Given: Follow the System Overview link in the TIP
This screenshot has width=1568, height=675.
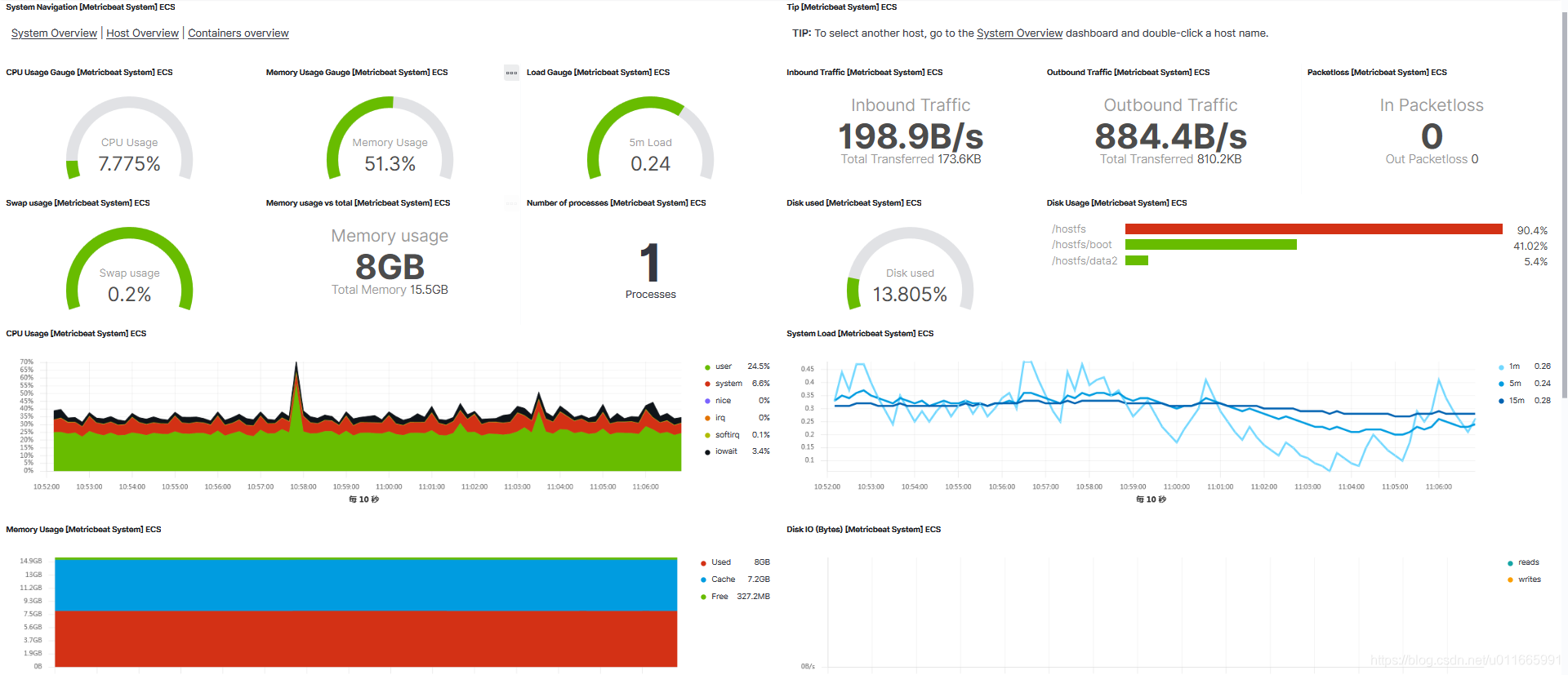Looking at the screenshot, I should (x=1019, y=33).
